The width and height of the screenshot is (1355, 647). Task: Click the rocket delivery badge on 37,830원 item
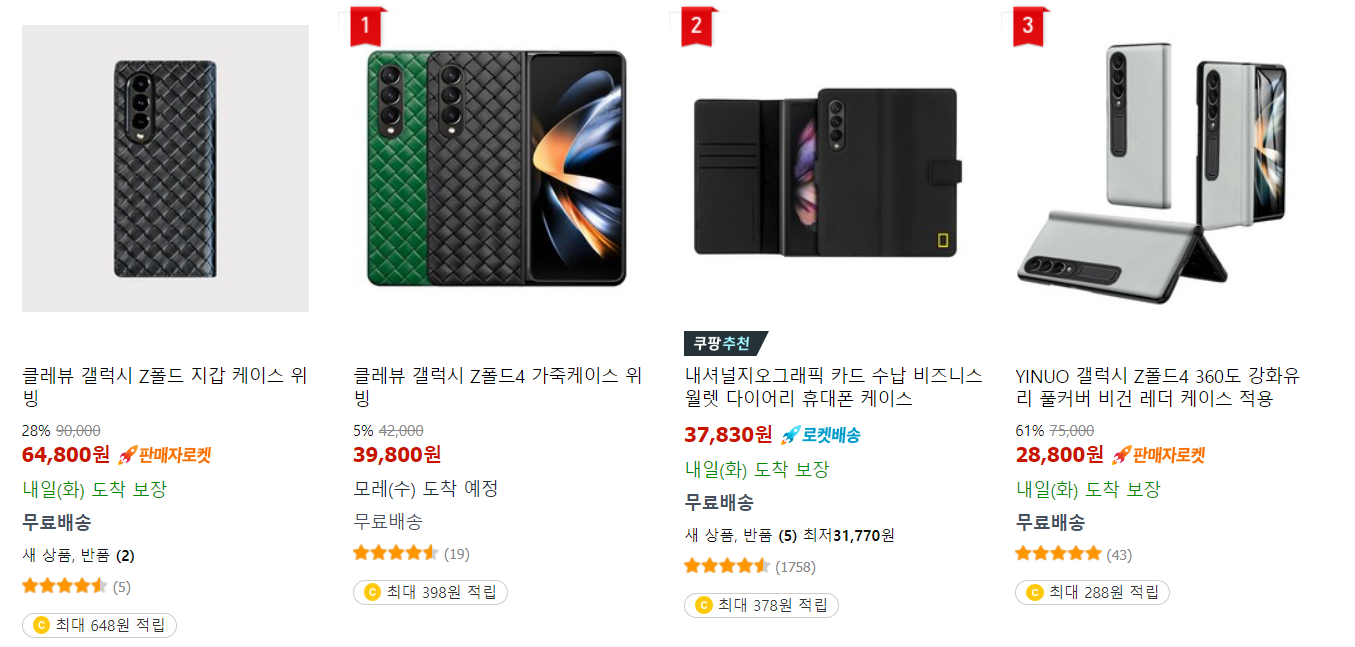[820, 435]
